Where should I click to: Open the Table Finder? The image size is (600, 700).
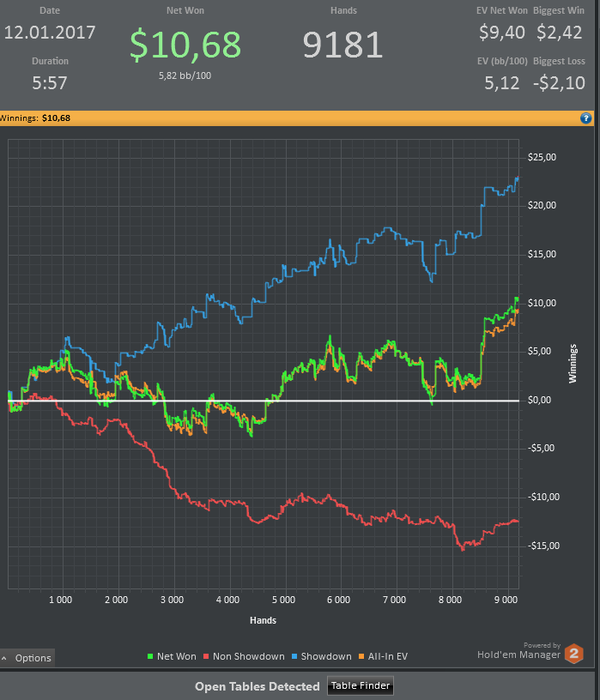(360, 686)
